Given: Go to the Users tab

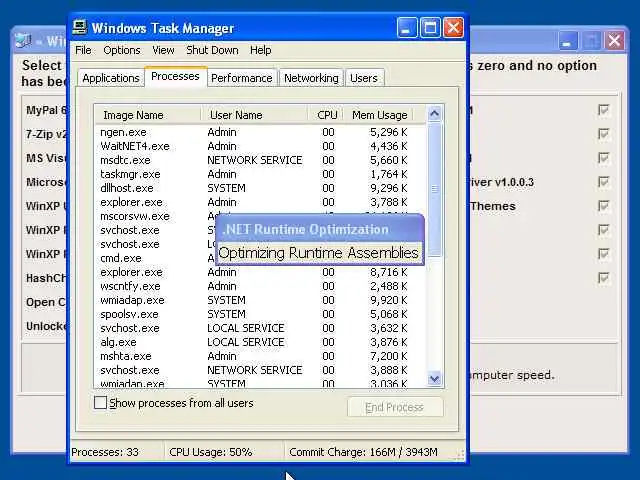Looking at the screenshot, I should click(364, 78).
